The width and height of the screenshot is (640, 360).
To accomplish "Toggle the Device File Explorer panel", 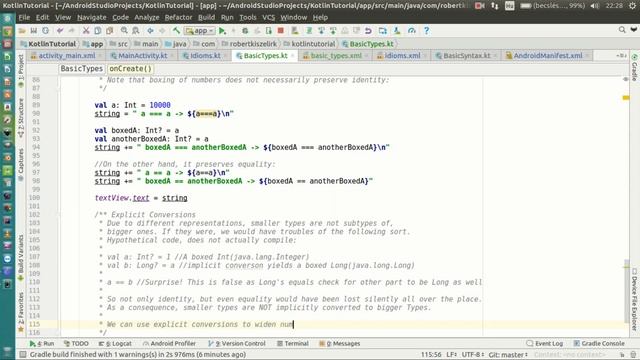I will coord(634,299).
